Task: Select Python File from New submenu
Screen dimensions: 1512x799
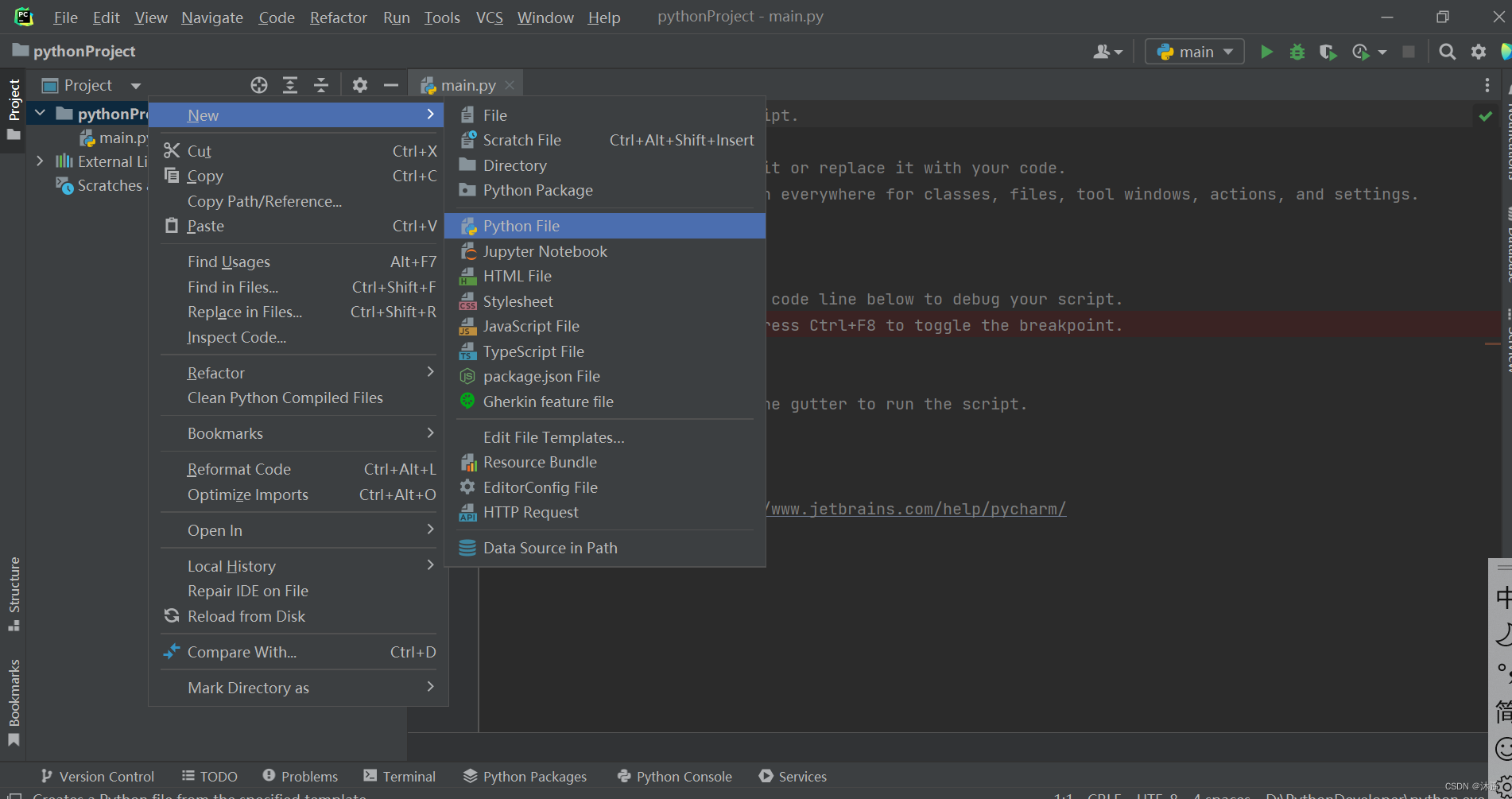Action: (x=521, y=226)
